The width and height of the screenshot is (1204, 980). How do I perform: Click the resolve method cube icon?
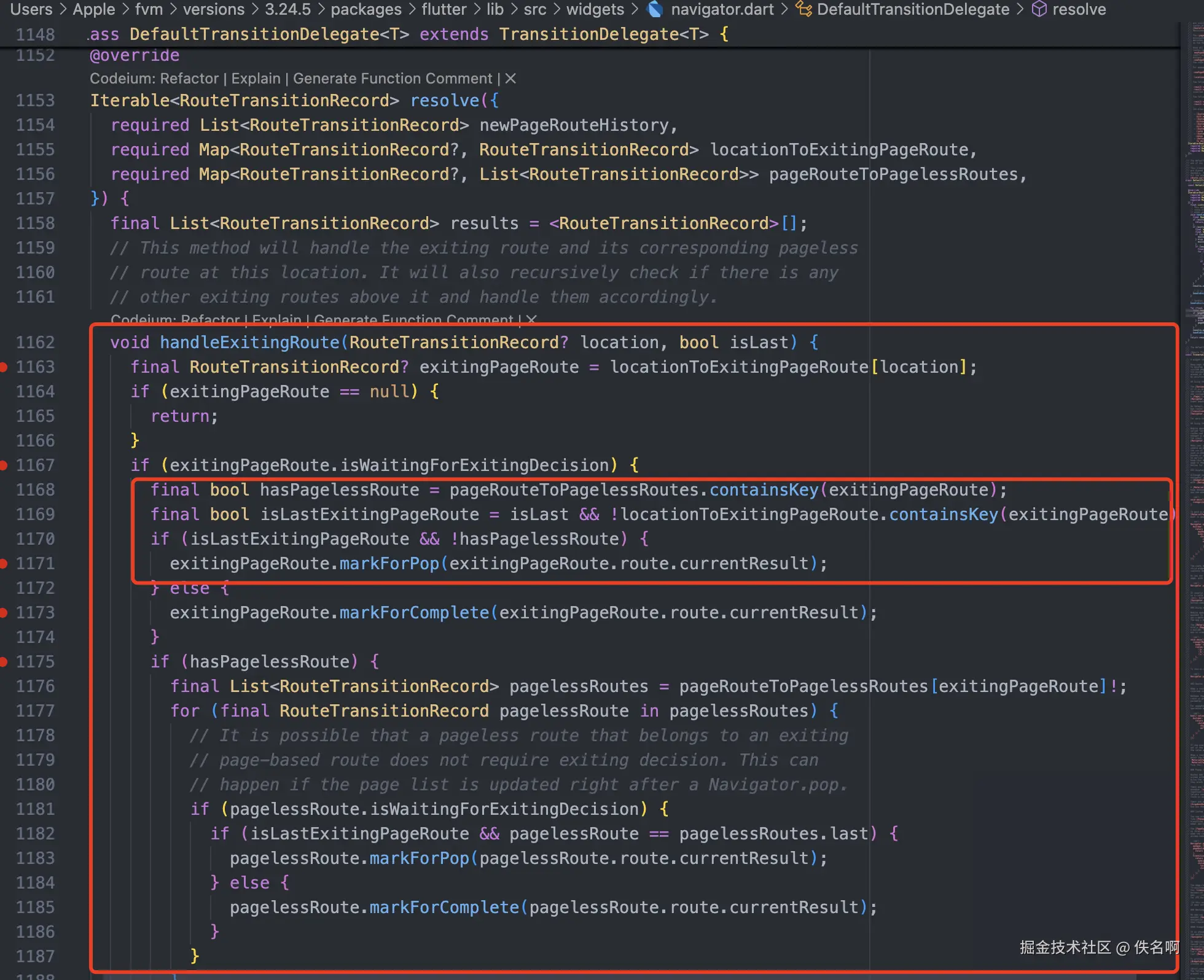[1039, 9]
